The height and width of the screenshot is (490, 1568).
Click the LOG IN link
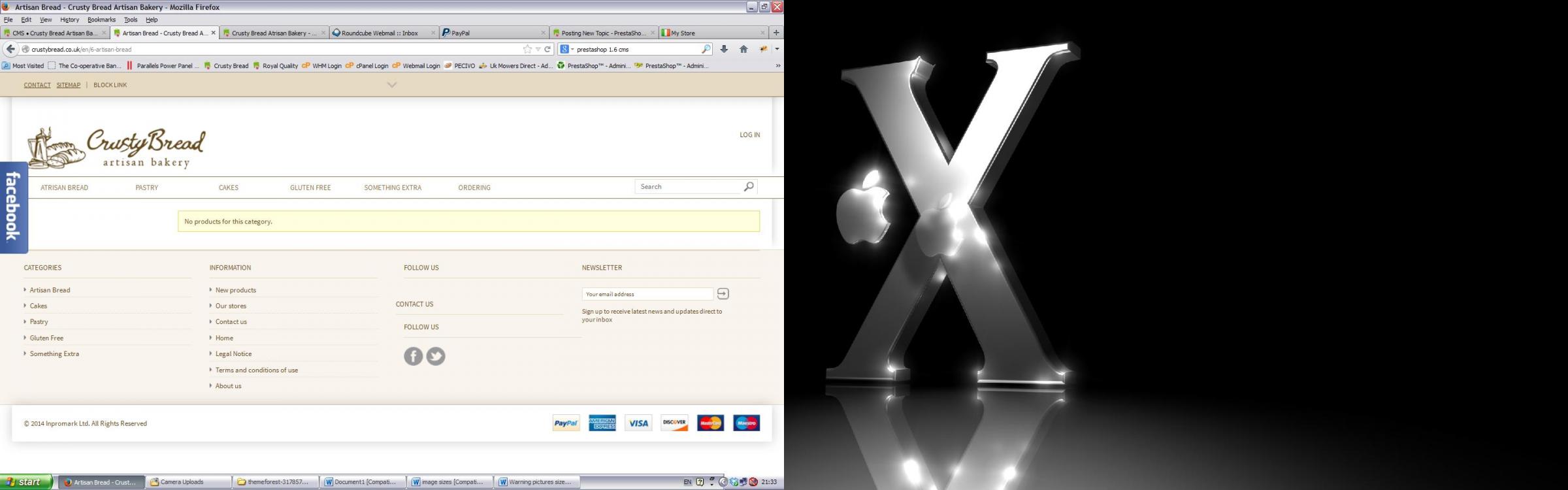pos(749,135)
